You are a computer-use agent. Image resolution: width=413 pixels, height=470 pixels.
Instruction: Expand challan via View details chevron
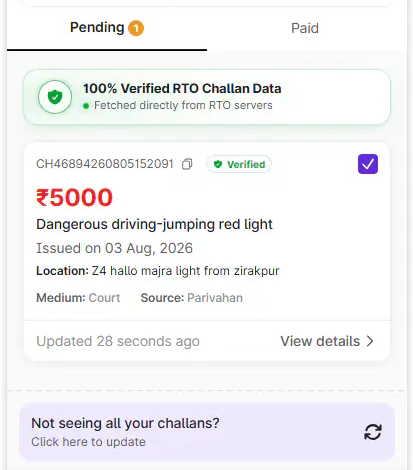370,341
